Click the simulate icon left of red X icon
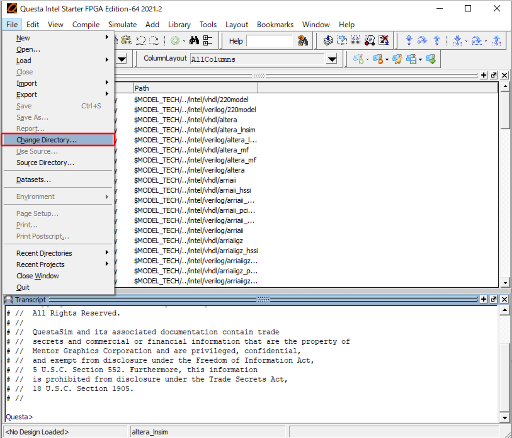 pyautogui.click(x=370, y=40)
